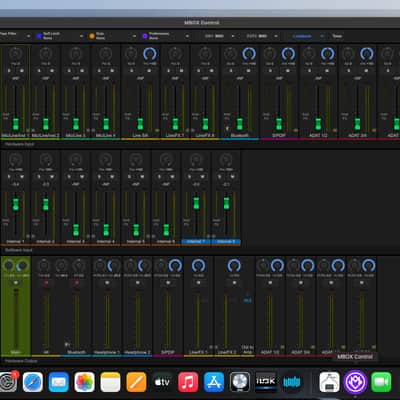The image size is (400, 400).
Task: Toggle the red mute button on Alt output
Action: [46, 283]
